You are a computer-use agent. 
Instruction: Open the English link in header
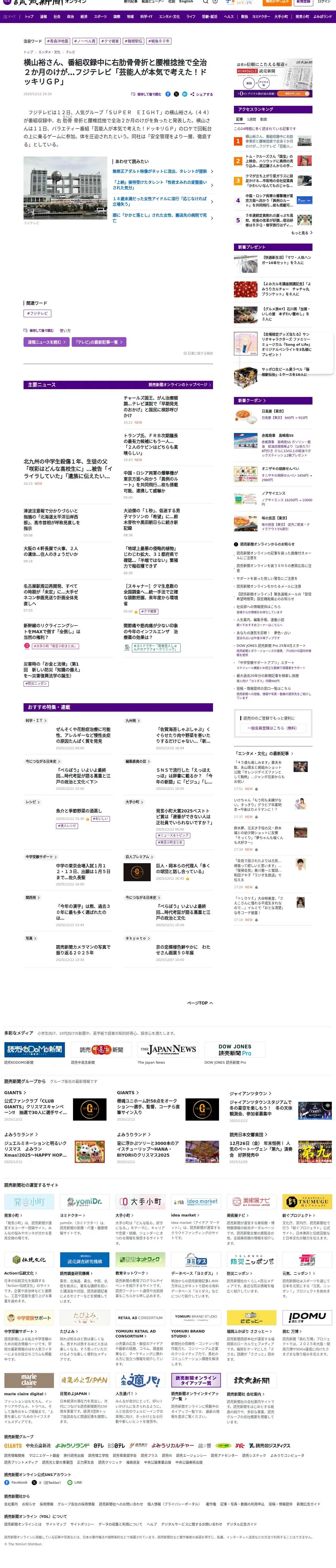(x=186, y=2)
